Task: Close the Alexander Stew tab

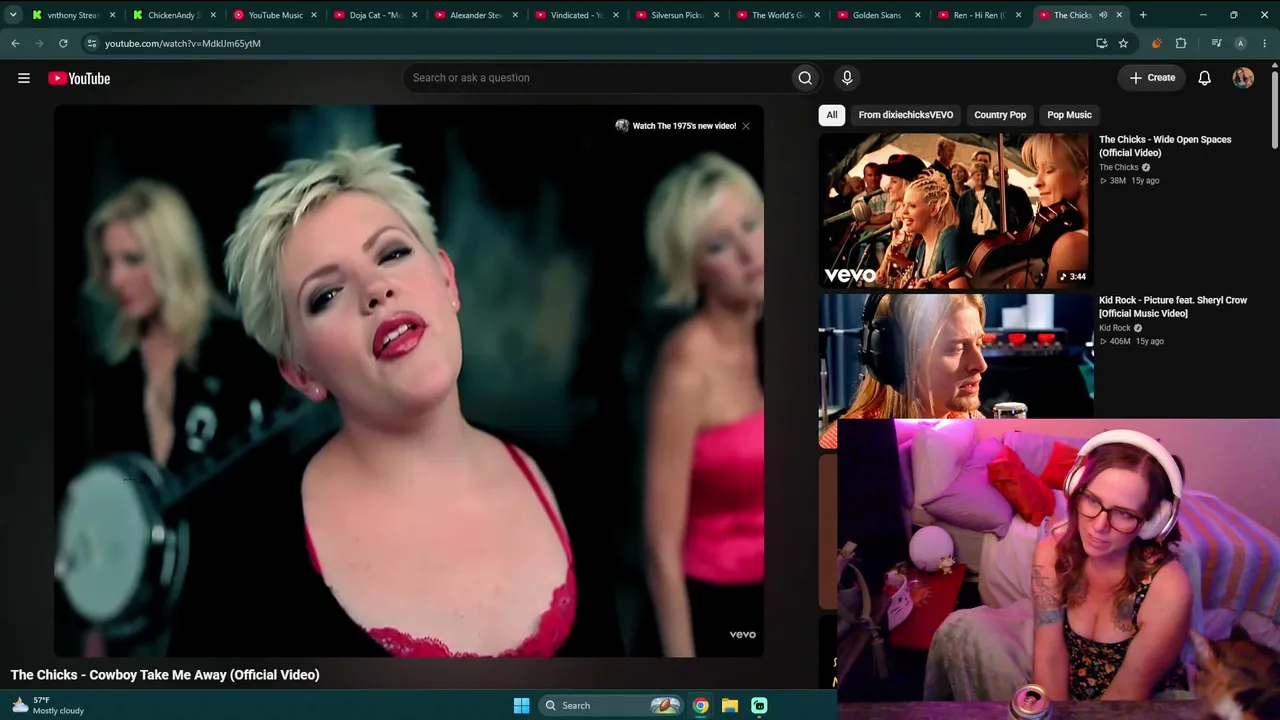Action: 515,15
